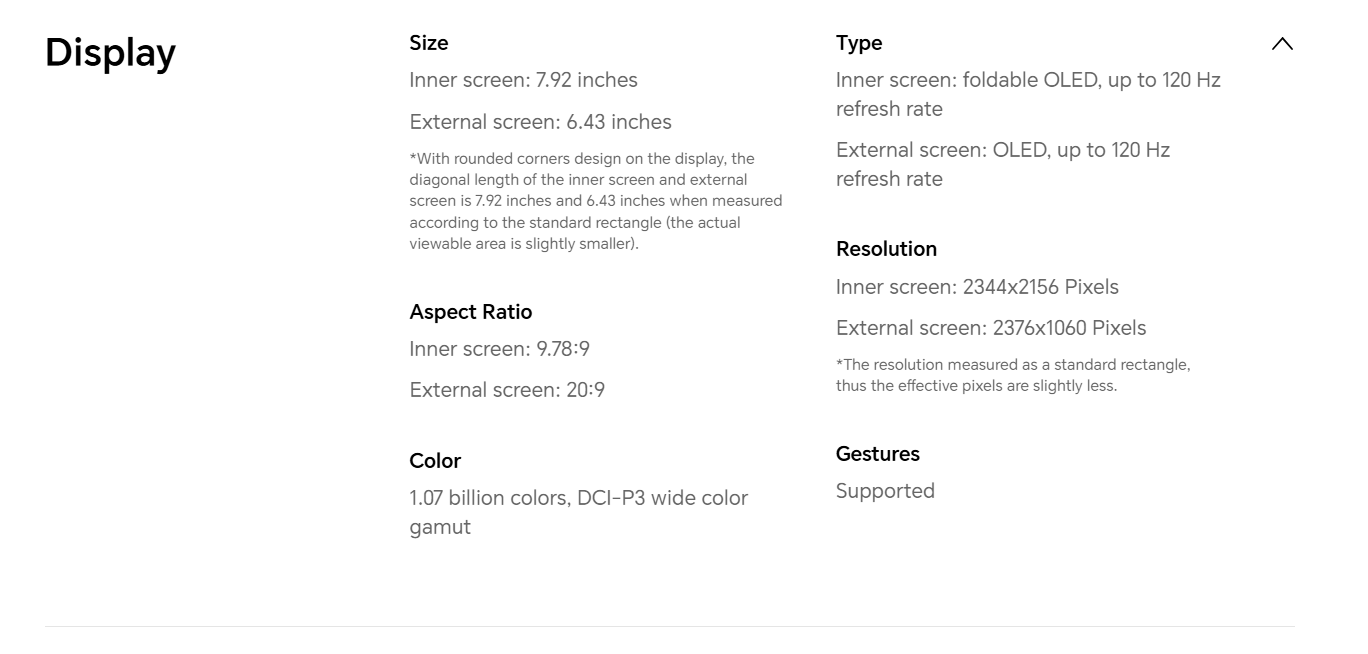Click the 20:9 external screen ratio

[507, 390]
